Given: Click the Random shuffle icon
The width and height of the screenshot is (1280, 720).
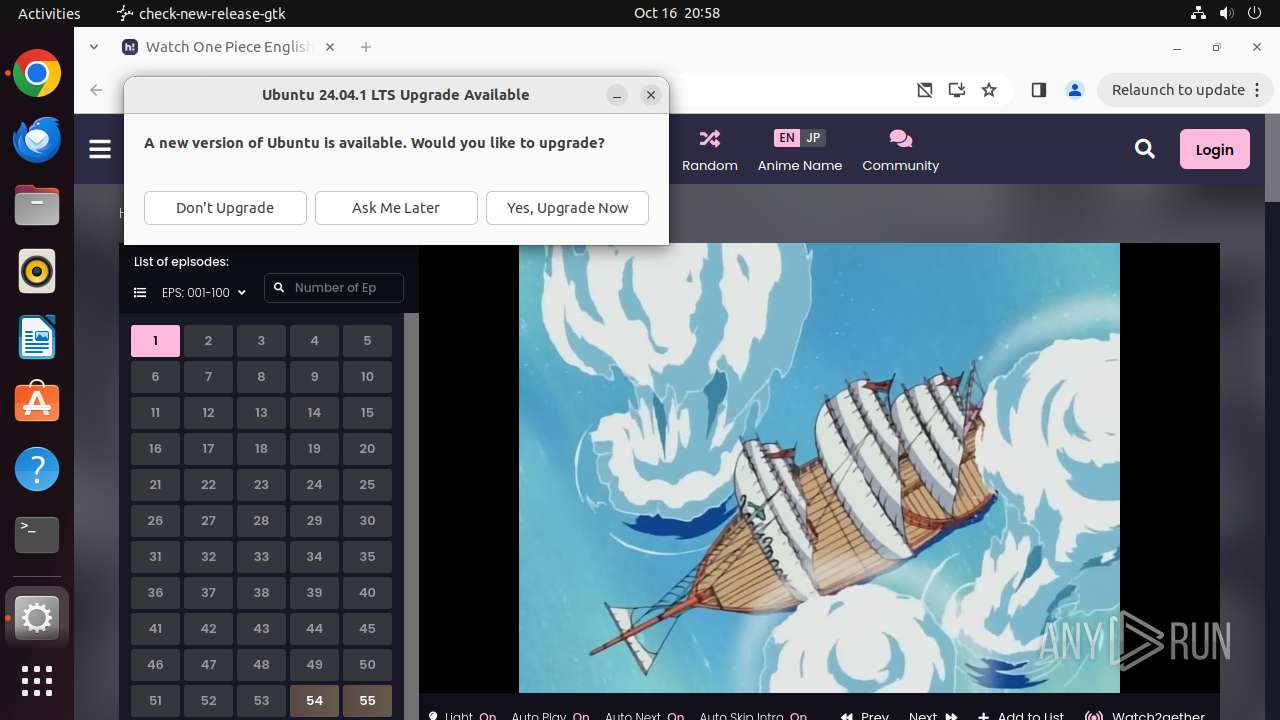Looking at the screenshot, I should tap(710, 138).
